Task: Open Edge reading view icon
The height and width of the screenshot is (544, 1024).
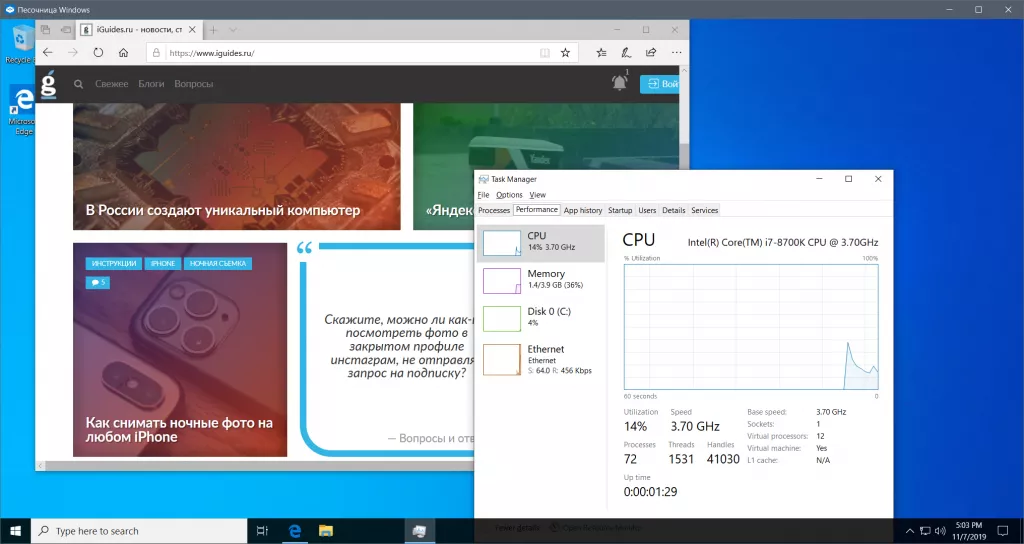Action: click(x=544, y=52)
